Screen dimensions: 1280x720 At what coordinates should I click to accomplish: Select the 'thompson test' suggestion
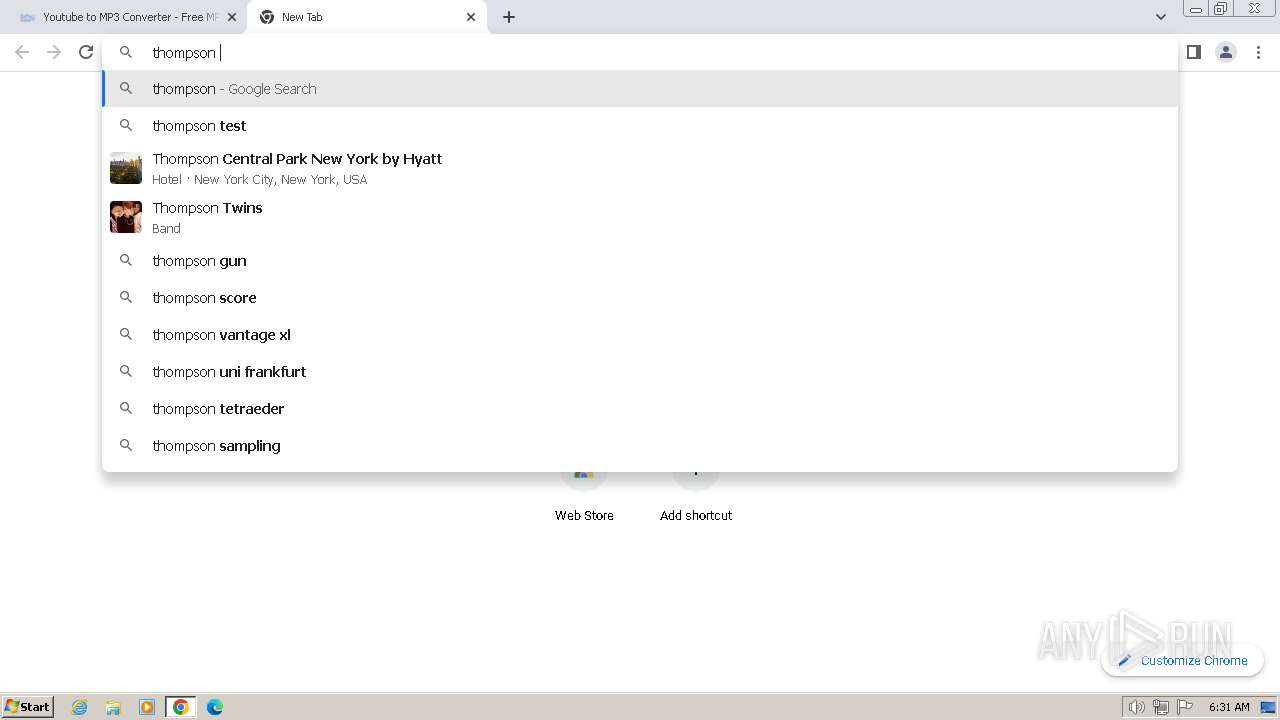640,126
